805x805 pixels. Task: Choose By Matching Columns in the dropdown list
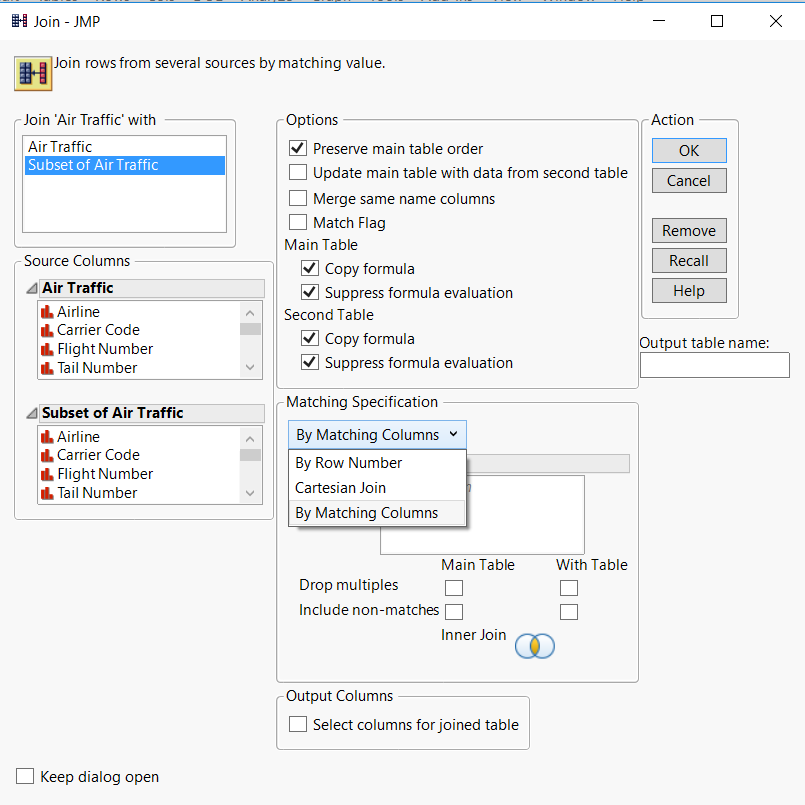pyautogui.click(x=377, y=513)
